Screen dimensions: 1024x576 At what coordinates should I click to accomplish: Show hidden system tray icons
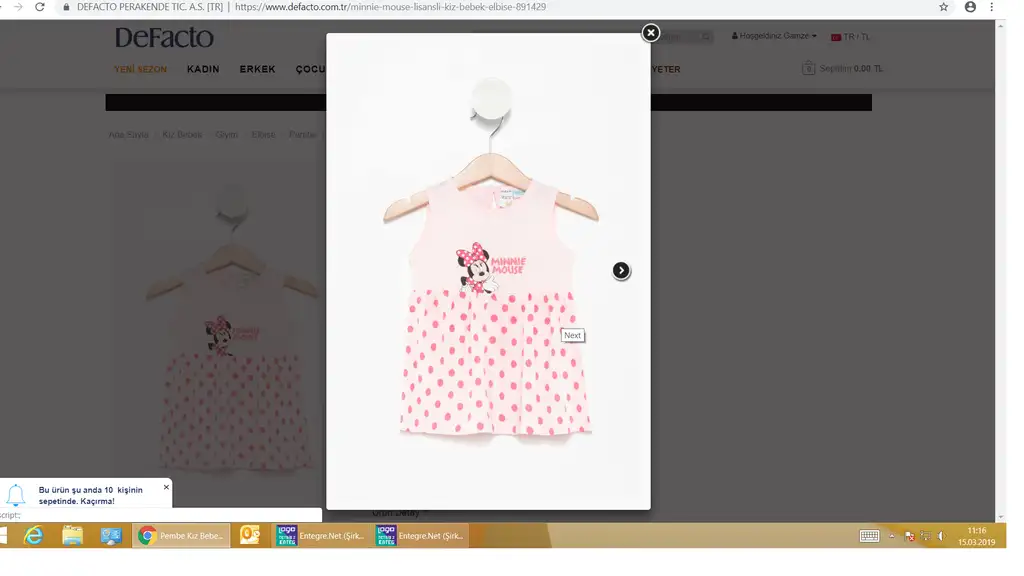tap(891, 536)
